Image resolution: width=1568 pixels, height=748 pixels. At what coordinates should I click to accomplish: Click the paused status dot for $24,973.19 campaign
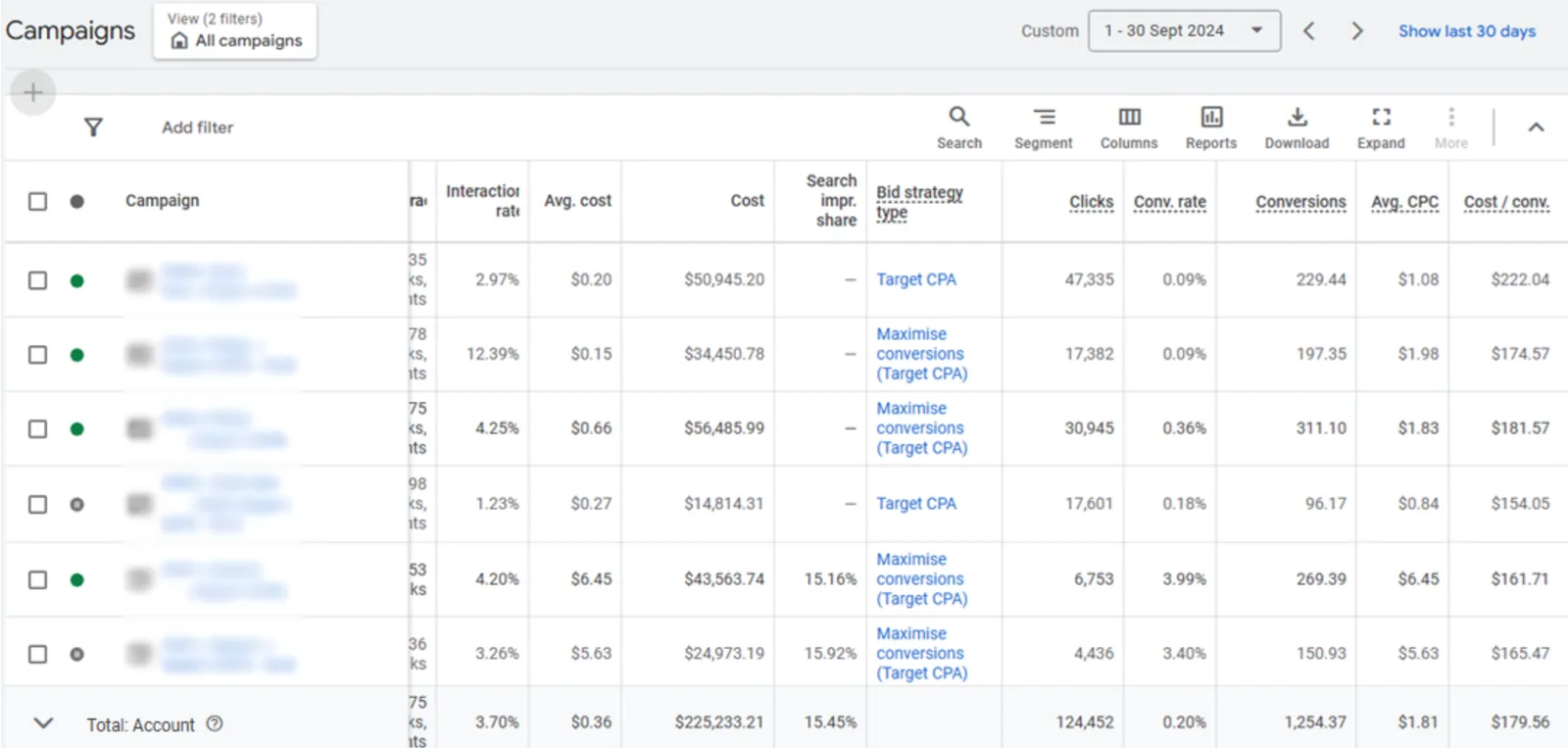tap(76, 654)
